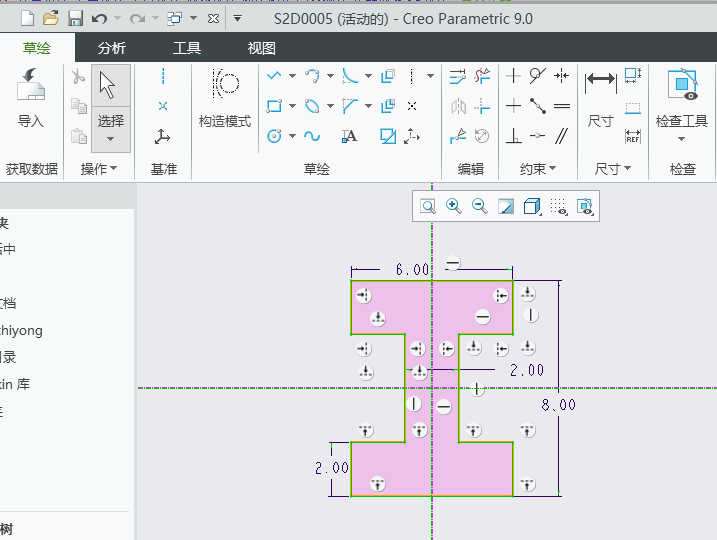Viewport: 717px width, 540px height.
Task: Select the chamfer tool
Action: pyautogui.click(x=350, y=106)
